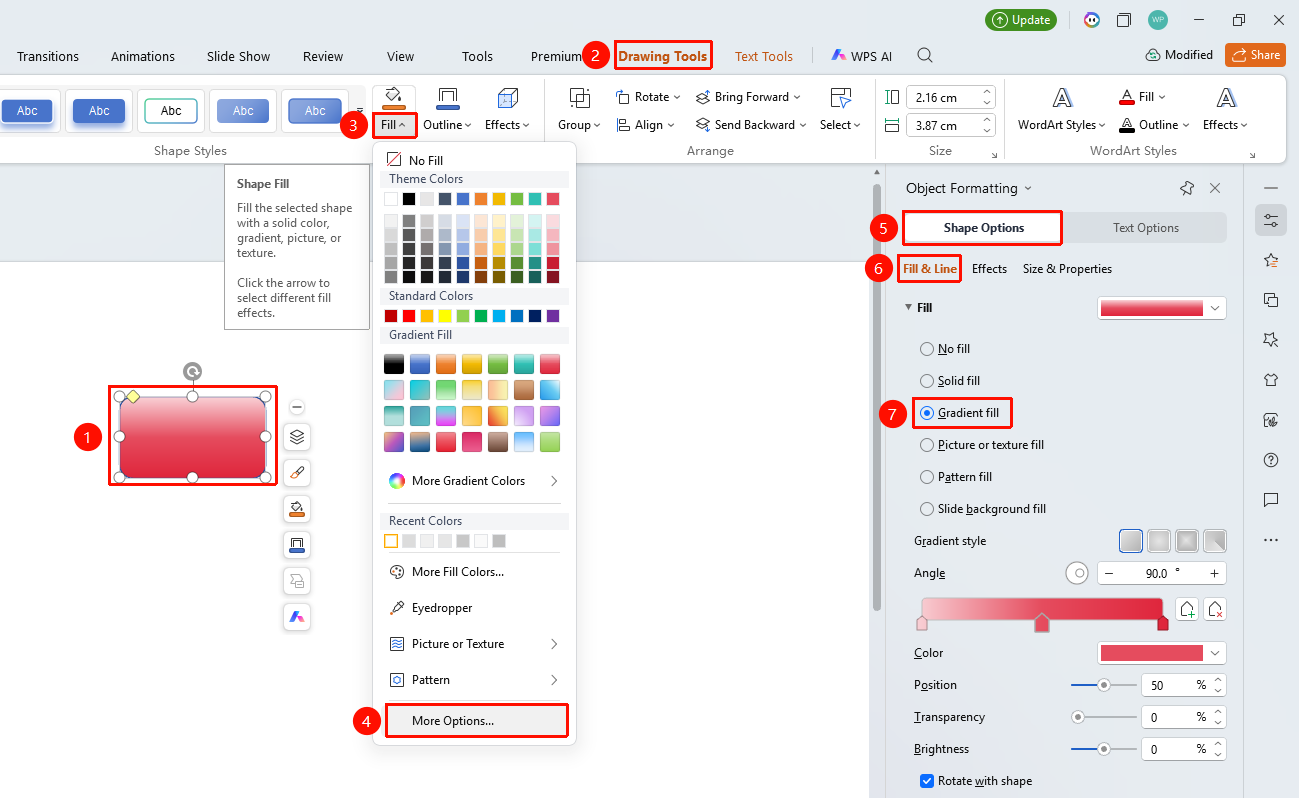Expand More Gradient Colors submenu

coord(474,481)
